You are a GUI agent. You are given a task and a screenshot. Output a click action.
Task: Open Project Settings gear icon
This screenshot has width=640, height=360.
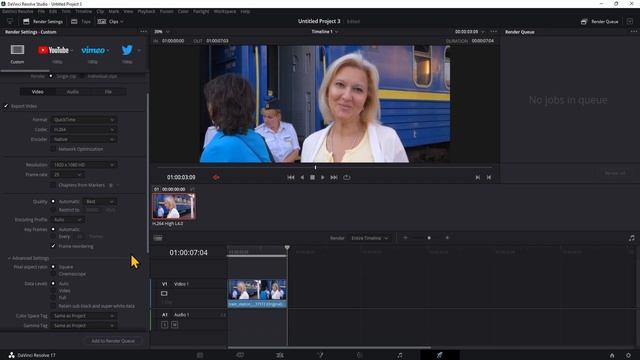click(x=629, y=356)
